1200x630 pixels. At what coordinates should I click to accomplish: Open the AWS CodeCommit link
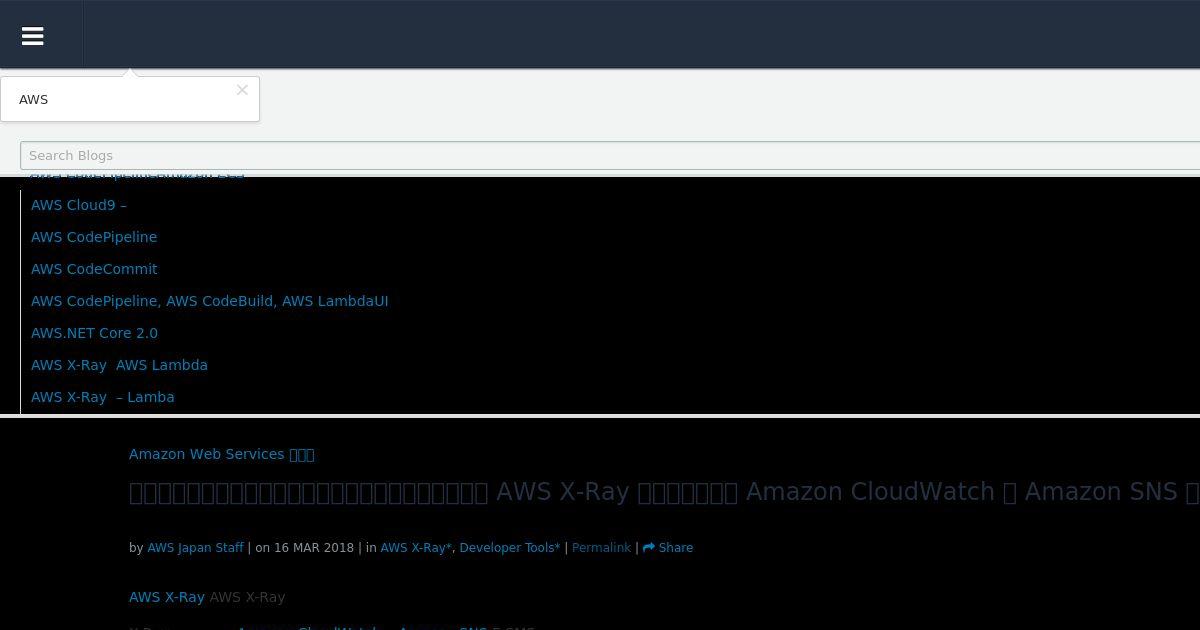pyautogui.click(x=94, y=269)
